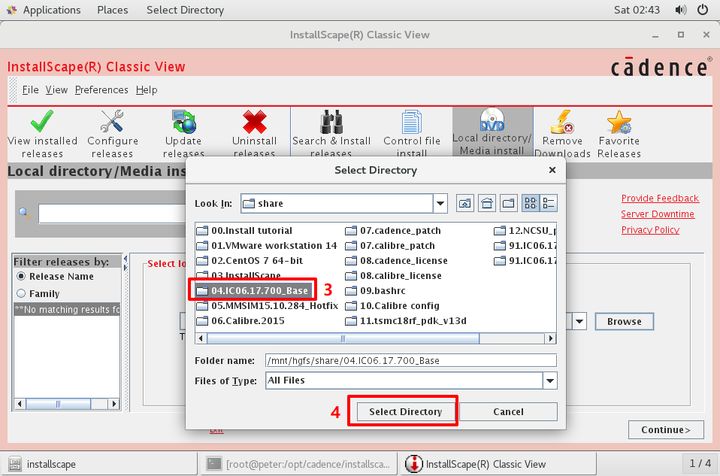Select folder 00.Install tutorial
This screenshot has width=720, height=476.
tap(244, 230)
